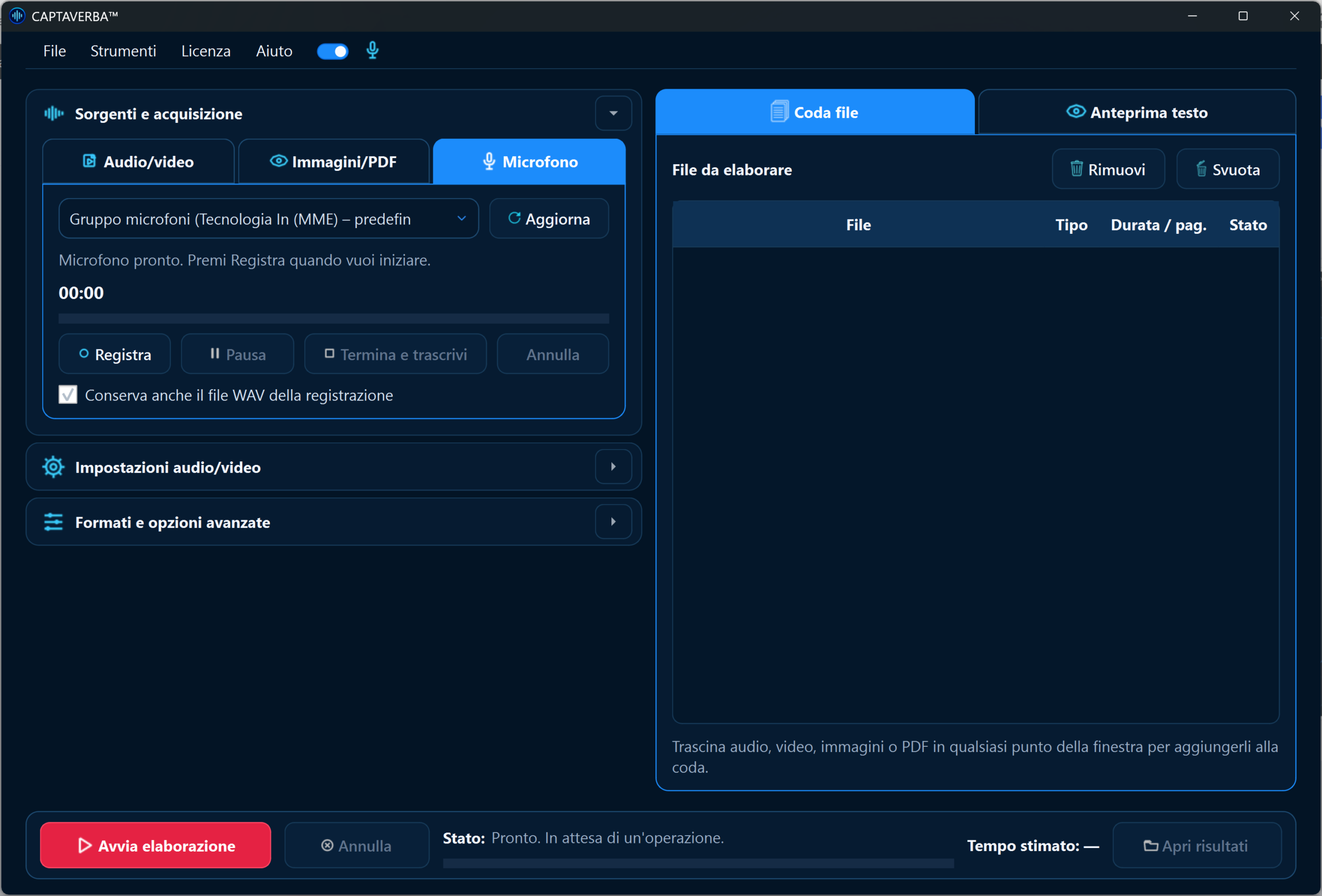1322x896 pixels.
Task: Select the Microfono tab
Action: click(x=530, y=162)
